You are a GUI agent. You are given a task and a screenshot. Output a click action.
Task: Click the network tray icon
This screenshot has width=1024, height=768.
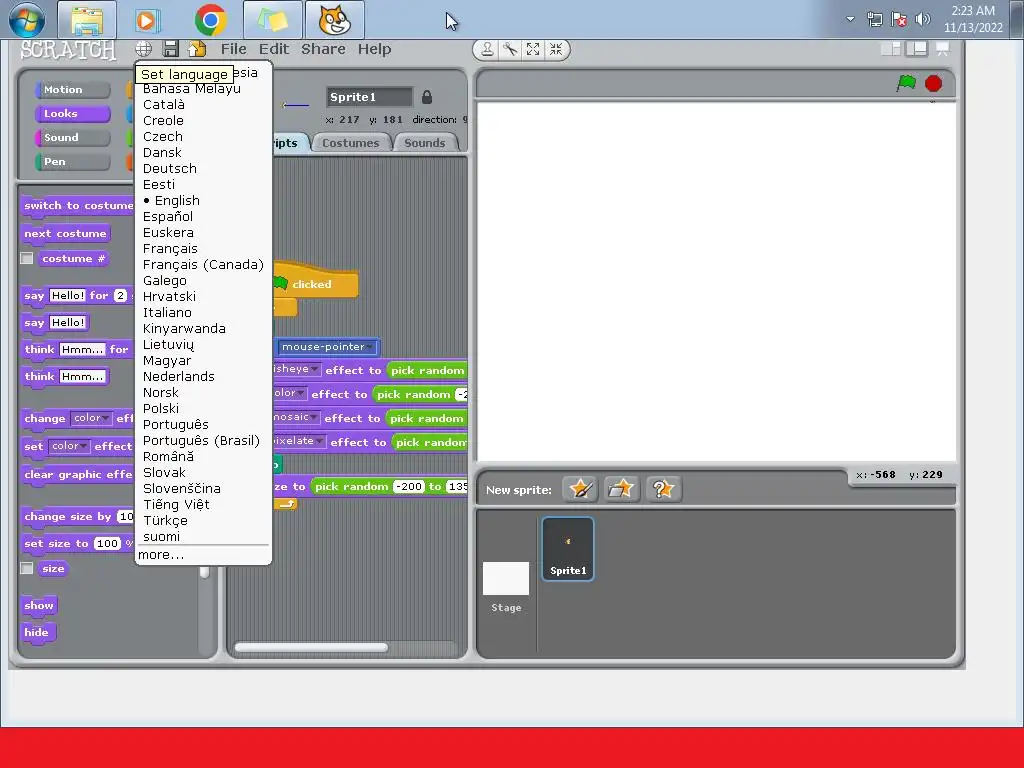point(874,20)
